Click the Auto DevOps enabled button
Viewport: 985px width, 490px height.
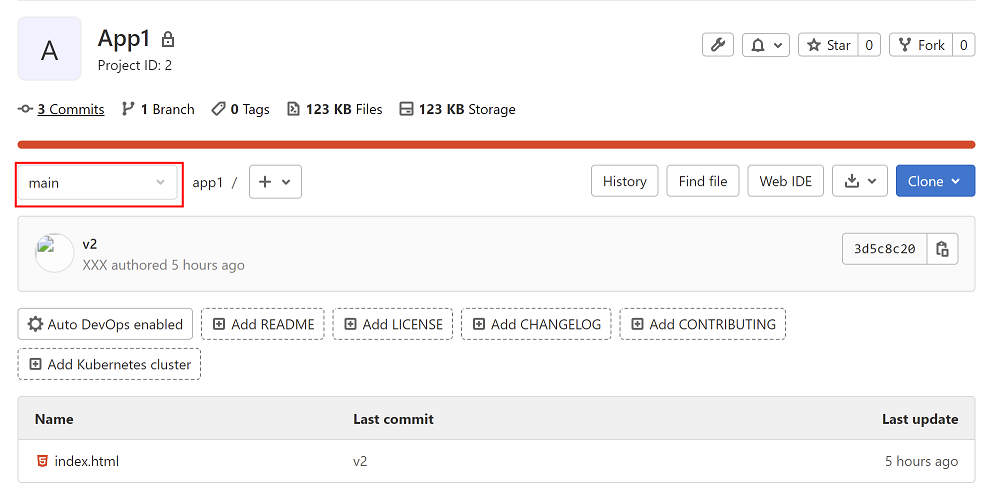coord(105,324)
